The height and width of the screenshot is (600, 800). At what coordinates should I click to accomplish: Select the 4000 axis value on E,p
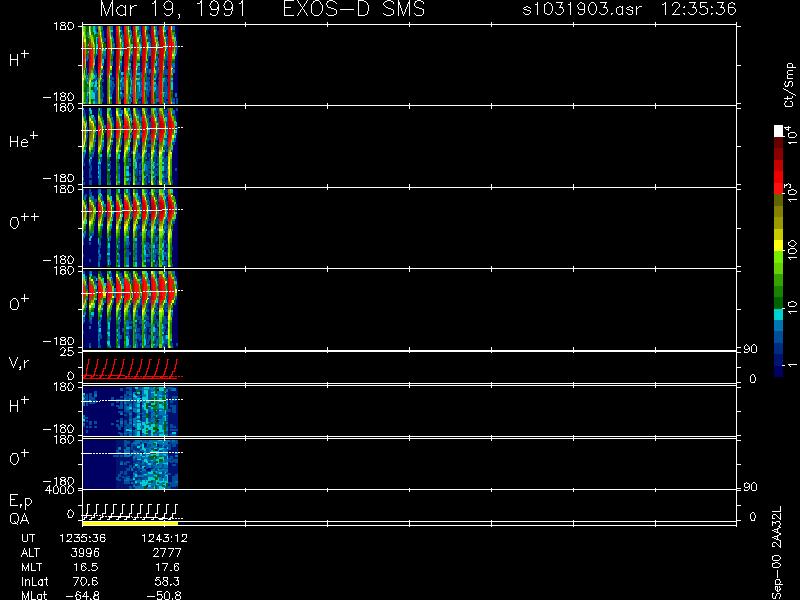[x=62, y=490]
